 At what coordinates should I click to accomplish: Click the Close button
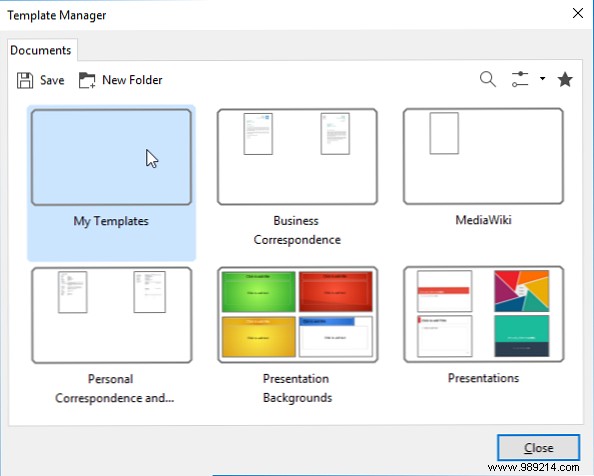tap(538, 448)
